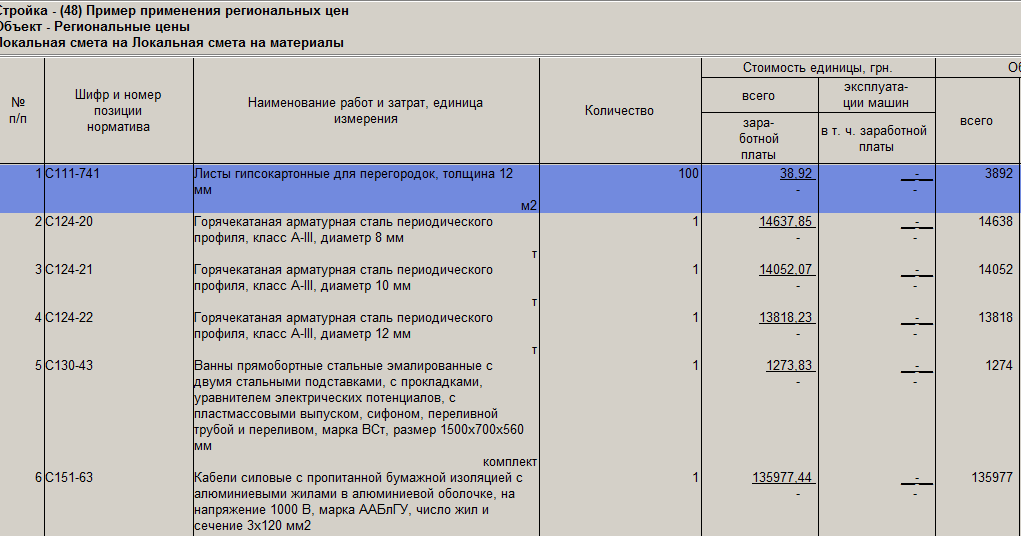Click the 'Стоимость единицы, грн.' header
The height and width of the screenshot is (536, 1021).
[817, 68]
